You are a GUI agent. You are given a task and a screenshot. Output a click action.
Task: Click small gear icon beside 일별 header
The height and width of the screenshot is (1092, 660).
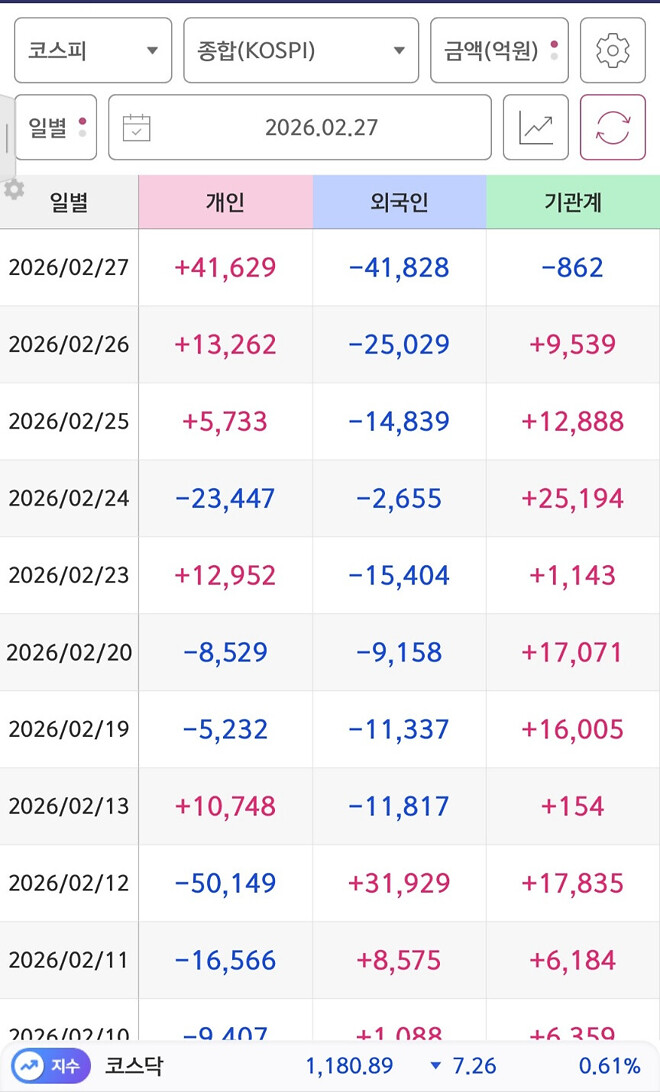(14, 189)
